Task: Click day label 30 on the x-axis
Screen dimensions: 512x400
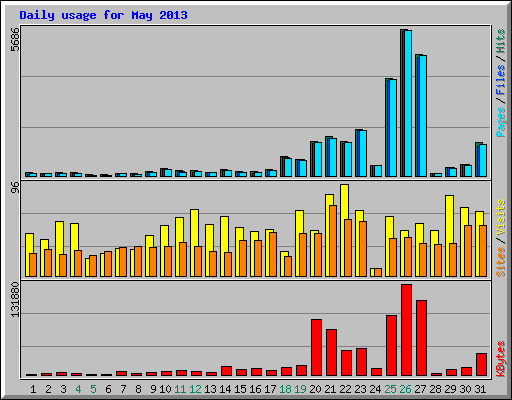Action: coord(465,389)
